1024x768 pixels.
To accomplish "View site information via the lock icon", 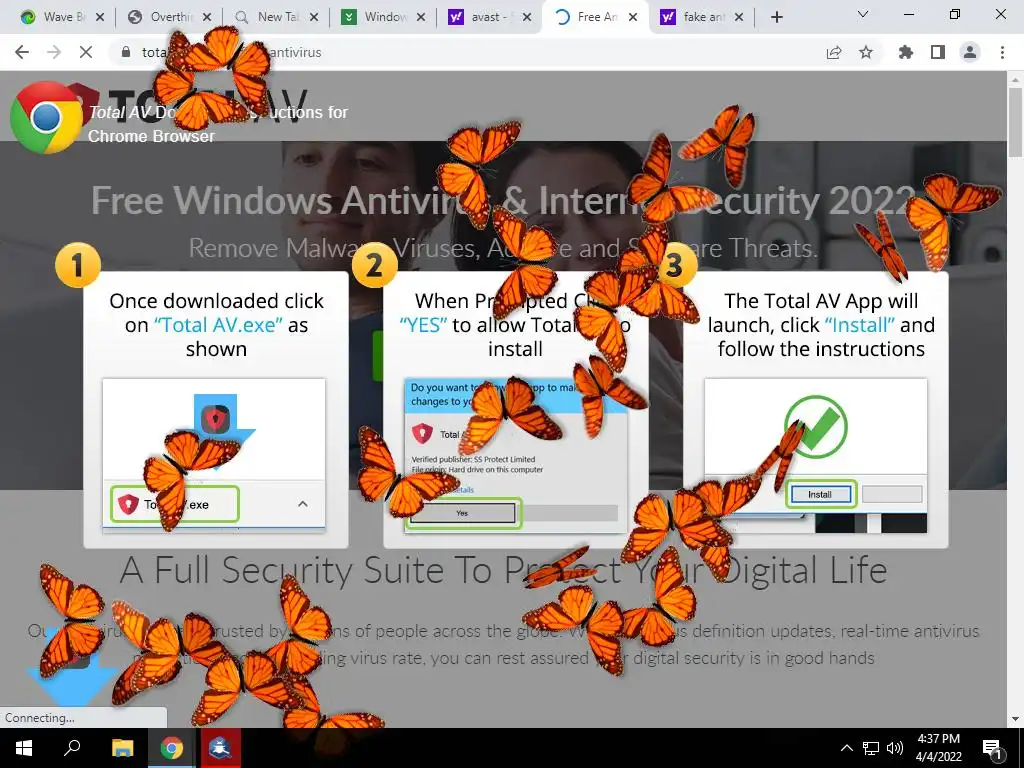I will click(126, 52).
